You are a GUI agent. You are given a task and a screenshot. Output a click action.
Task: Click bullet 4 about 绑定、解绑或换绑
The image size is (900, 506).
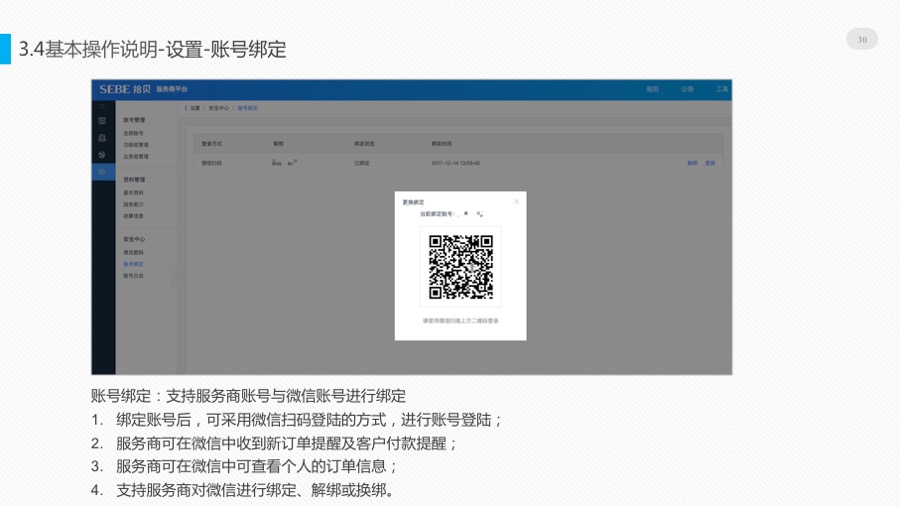242,491
